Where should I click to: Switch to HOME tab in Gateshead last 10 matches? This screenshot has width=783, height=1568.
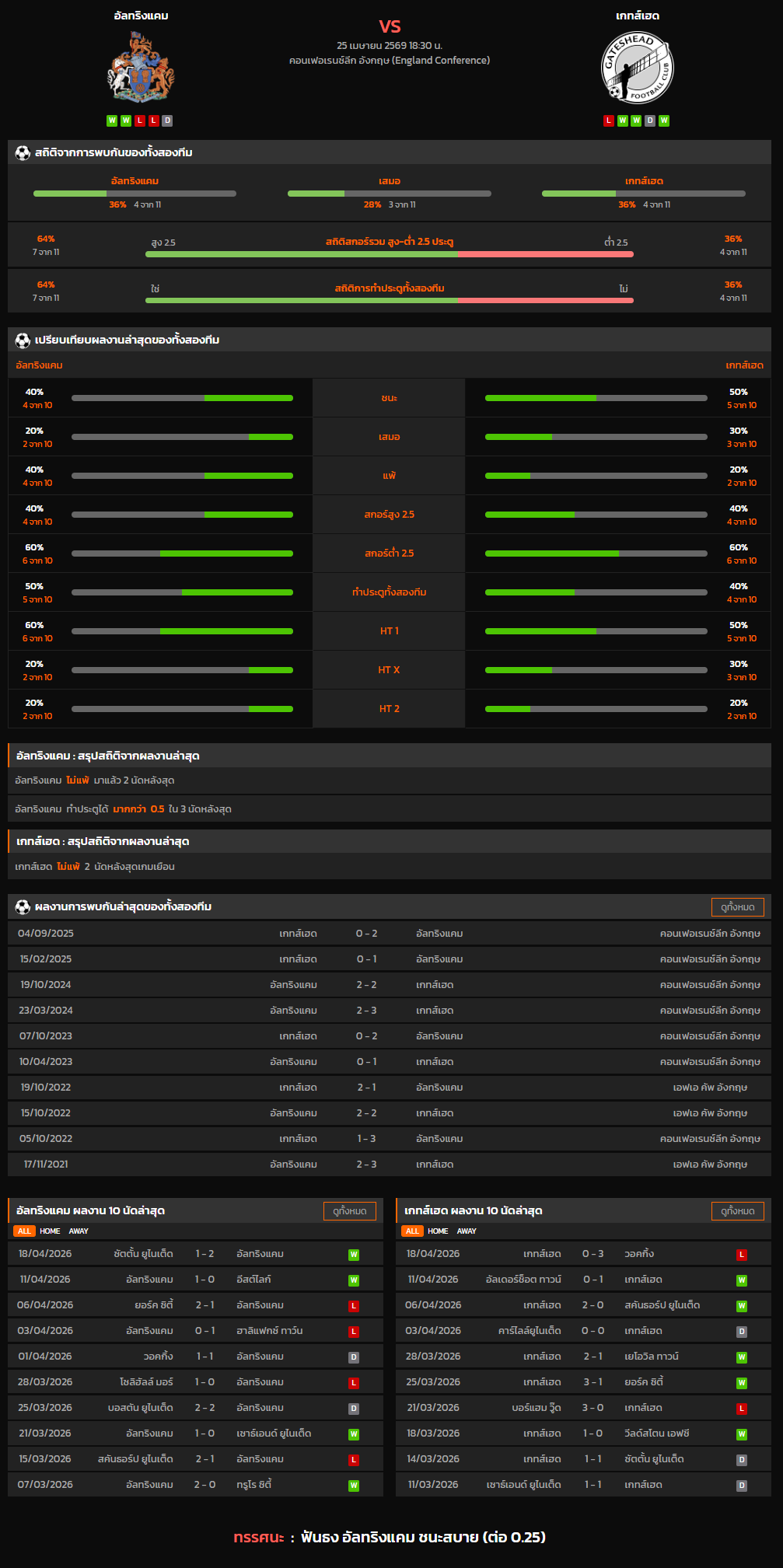click(x=438, y=1231)
